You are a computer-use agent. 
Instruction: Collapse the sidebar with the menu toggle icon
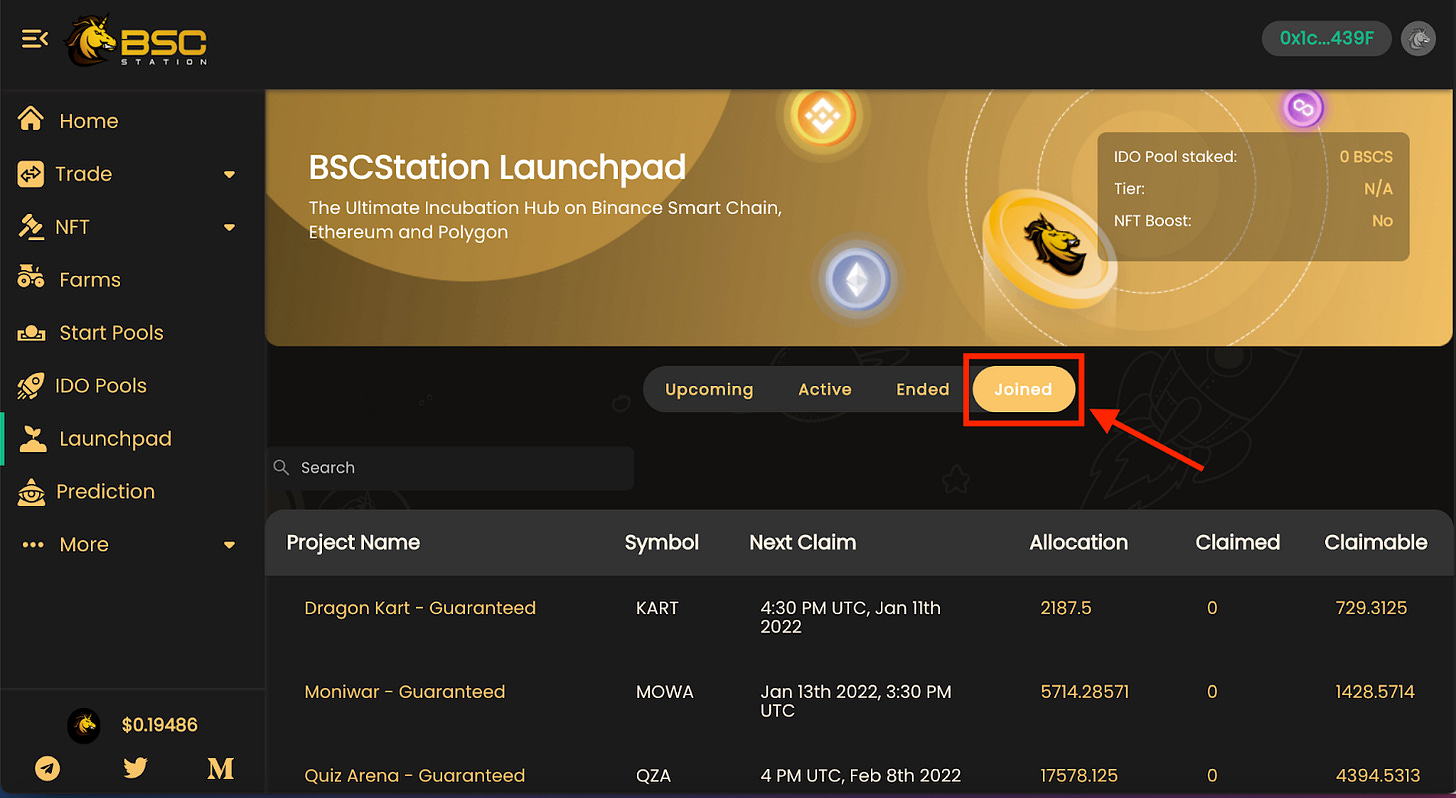coord(35,39)
